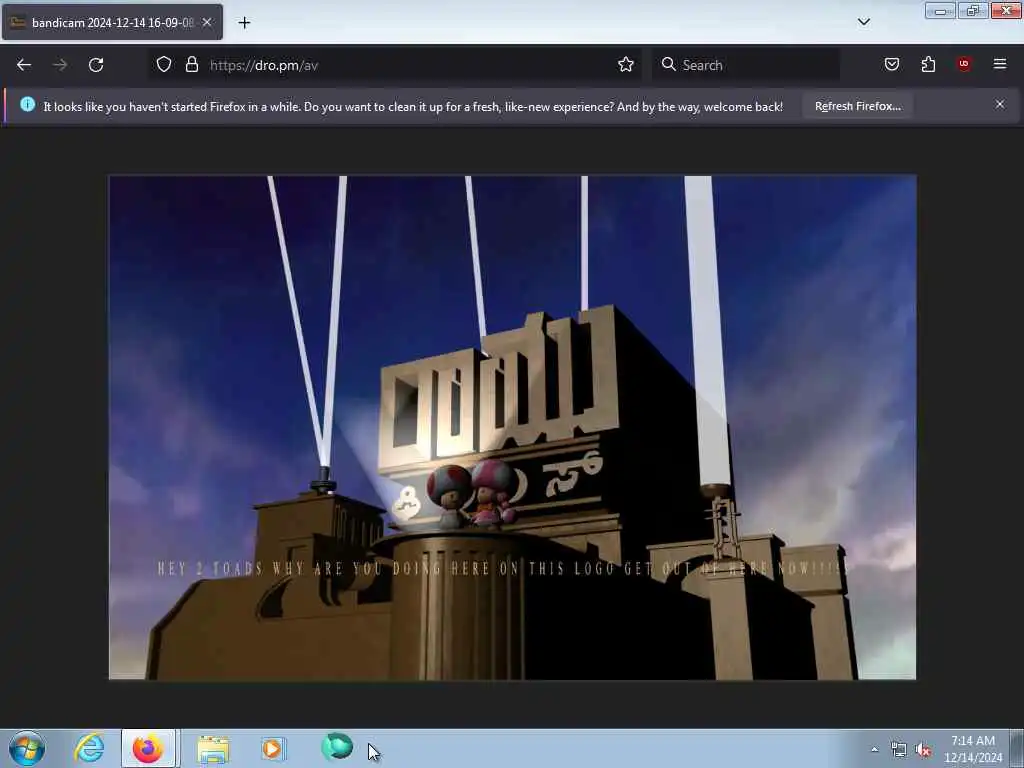Show hidden system tray icons
The image size is (1024, 768).
pos(874,749)
